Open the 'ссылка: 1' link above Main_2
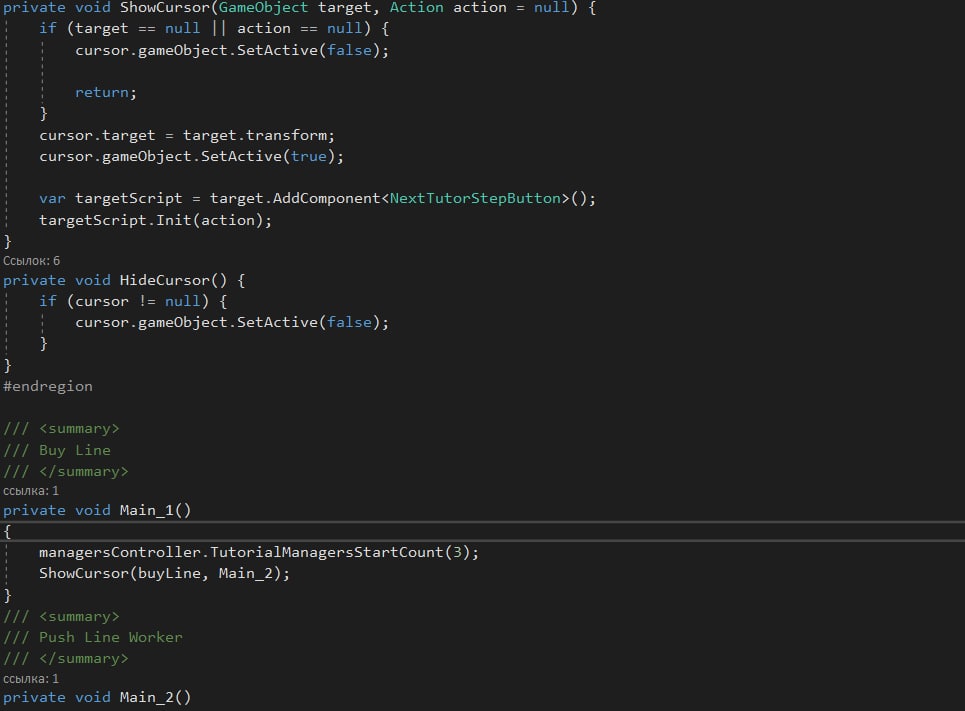 coord(31,679)
